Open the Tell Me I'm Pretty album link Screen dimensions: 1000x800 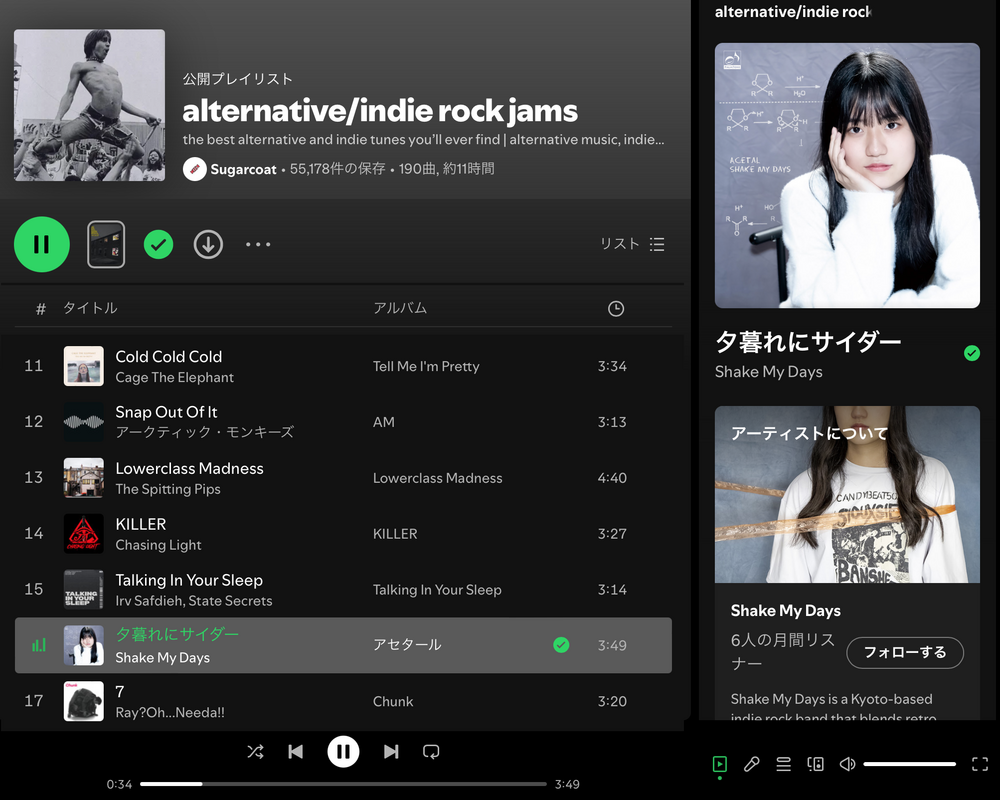coord(426,366)
